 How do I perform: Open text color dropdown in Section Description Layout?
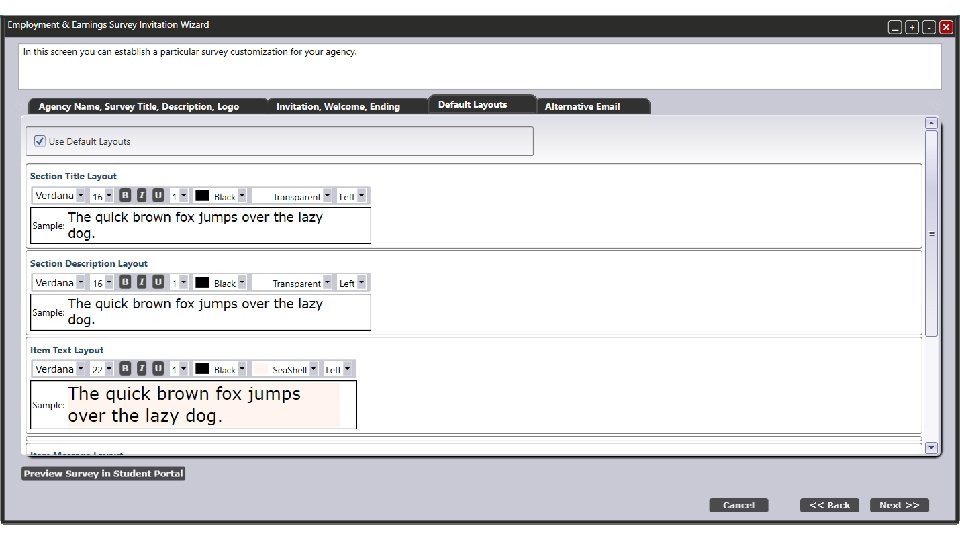[242, 283]
